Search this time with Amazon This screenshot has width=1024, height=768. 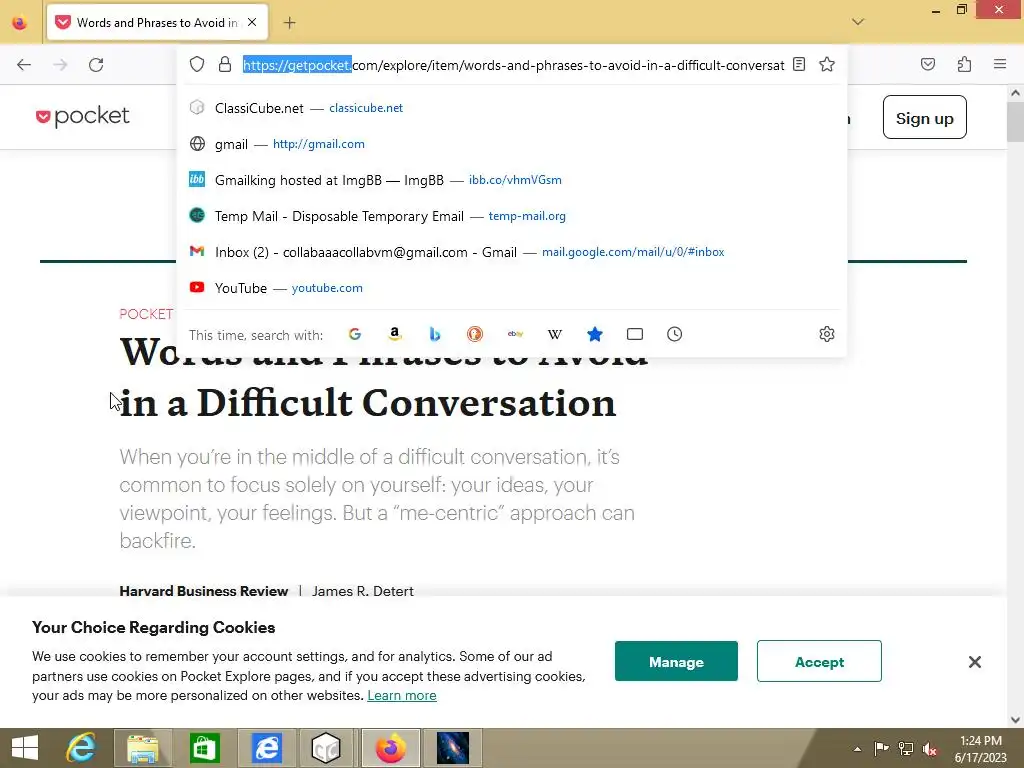(x=394, y=334)
